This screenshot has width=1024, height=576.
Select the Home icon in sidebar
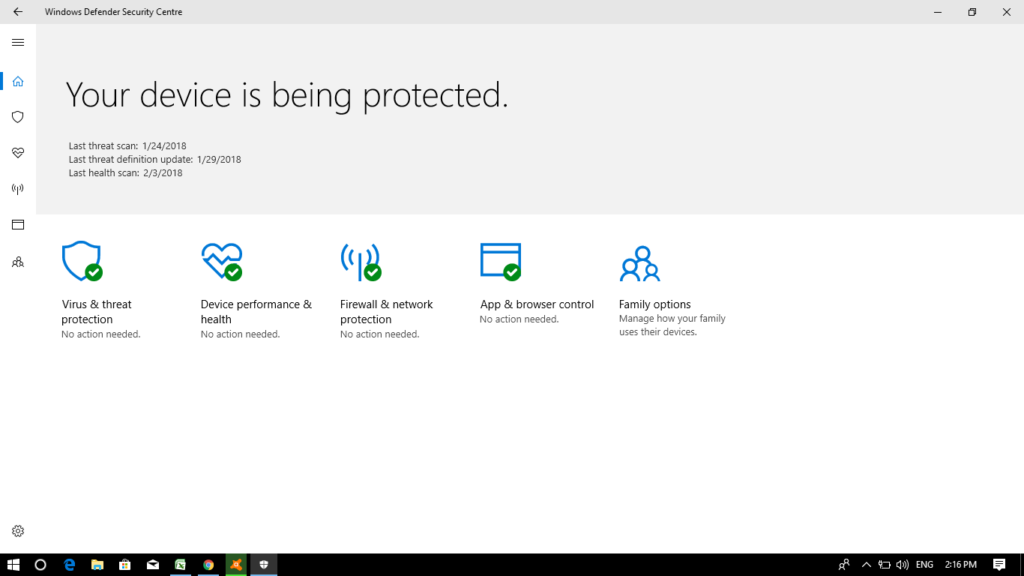(x=18, y=81)
